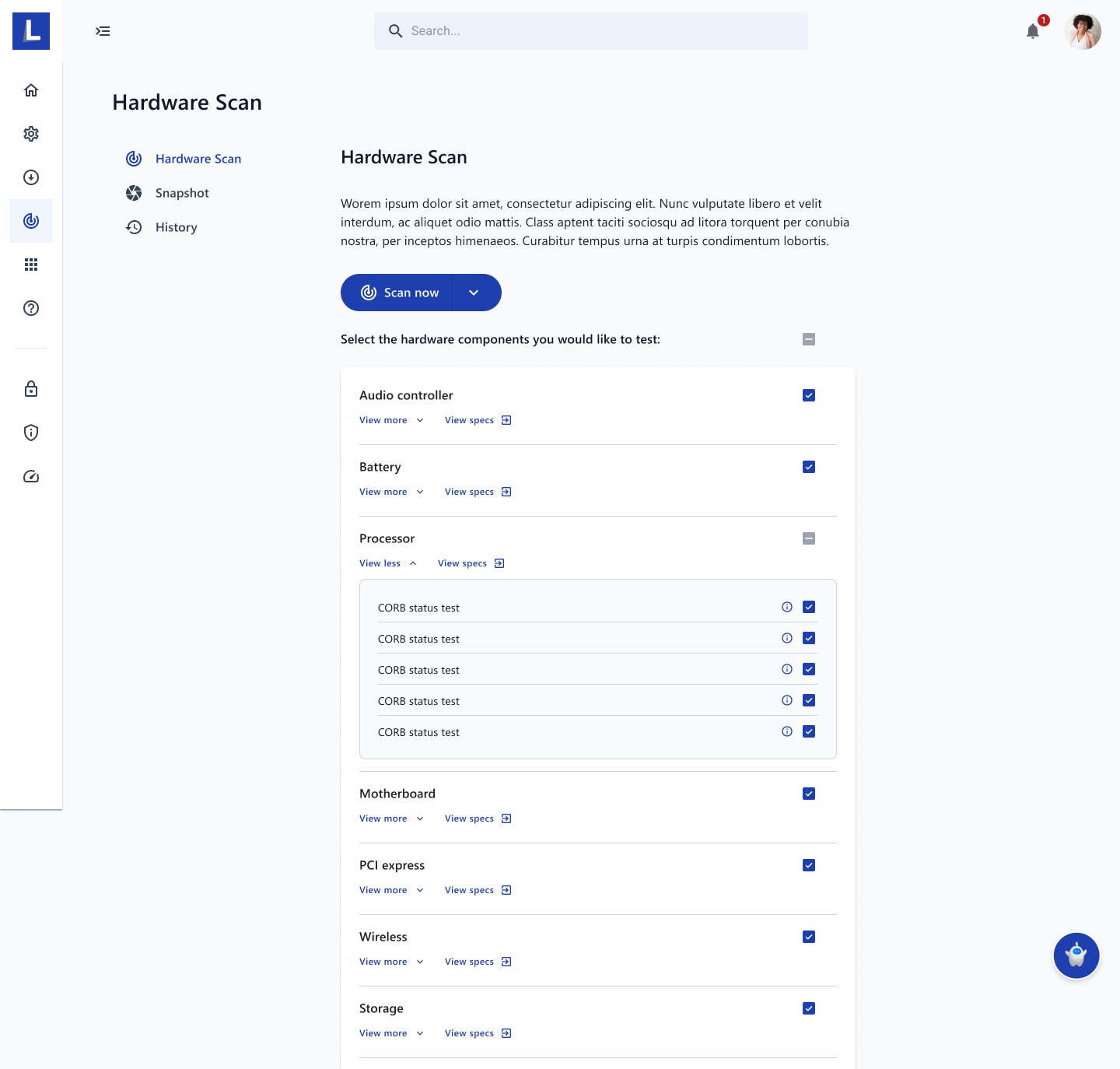Expand View more under Motherboard
This screenshot has height=1069, width=1120.
392,818
